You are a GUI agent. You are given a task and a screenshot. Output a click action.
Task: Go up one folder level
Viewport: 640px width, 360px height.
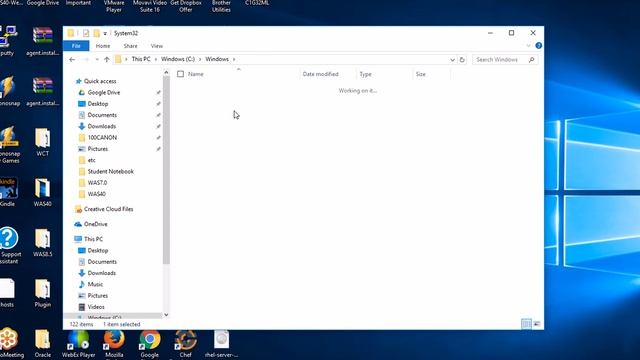tap(107, 60)
